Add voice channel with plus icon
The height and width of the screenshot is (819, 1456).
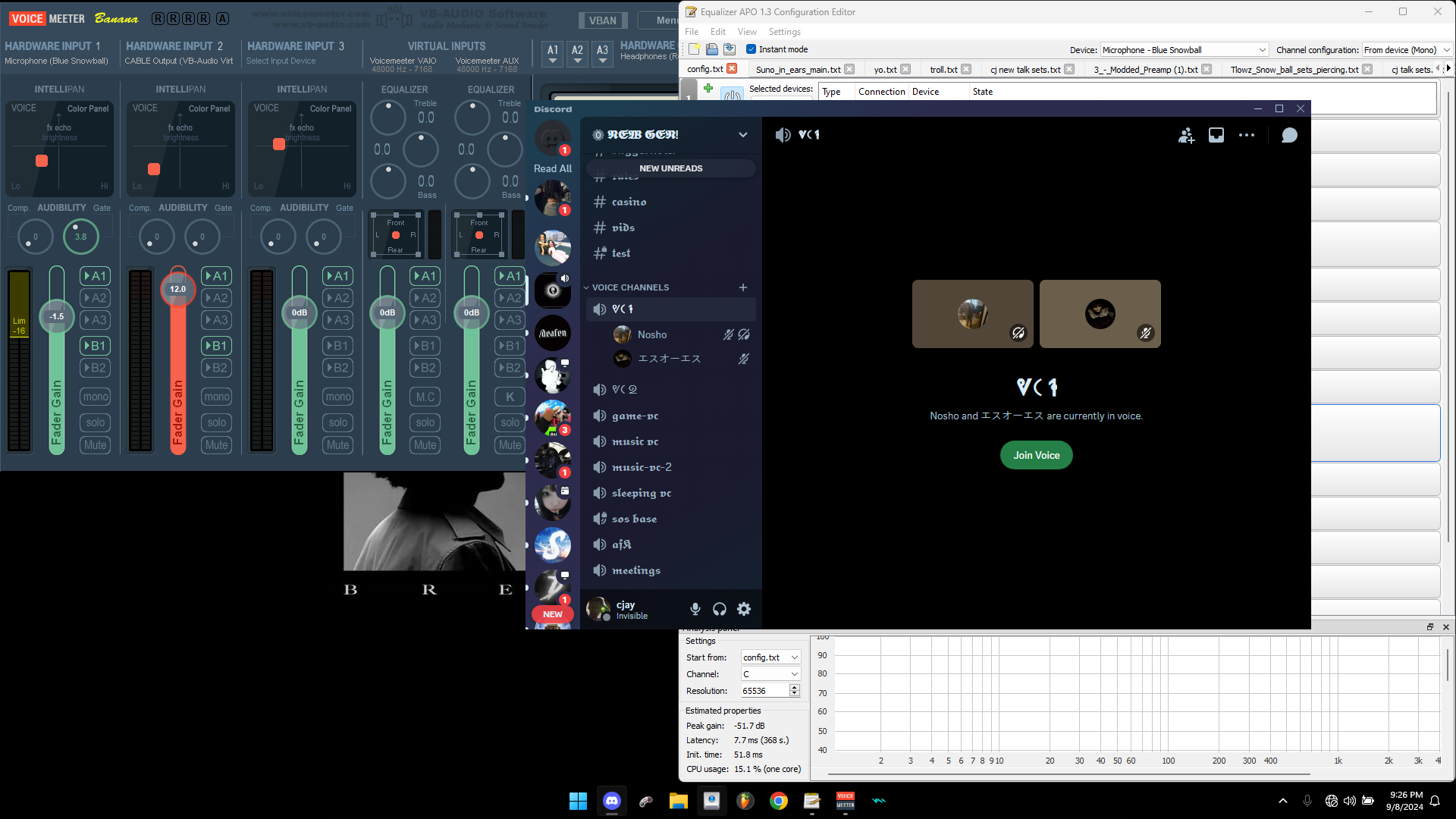[743, 287]
